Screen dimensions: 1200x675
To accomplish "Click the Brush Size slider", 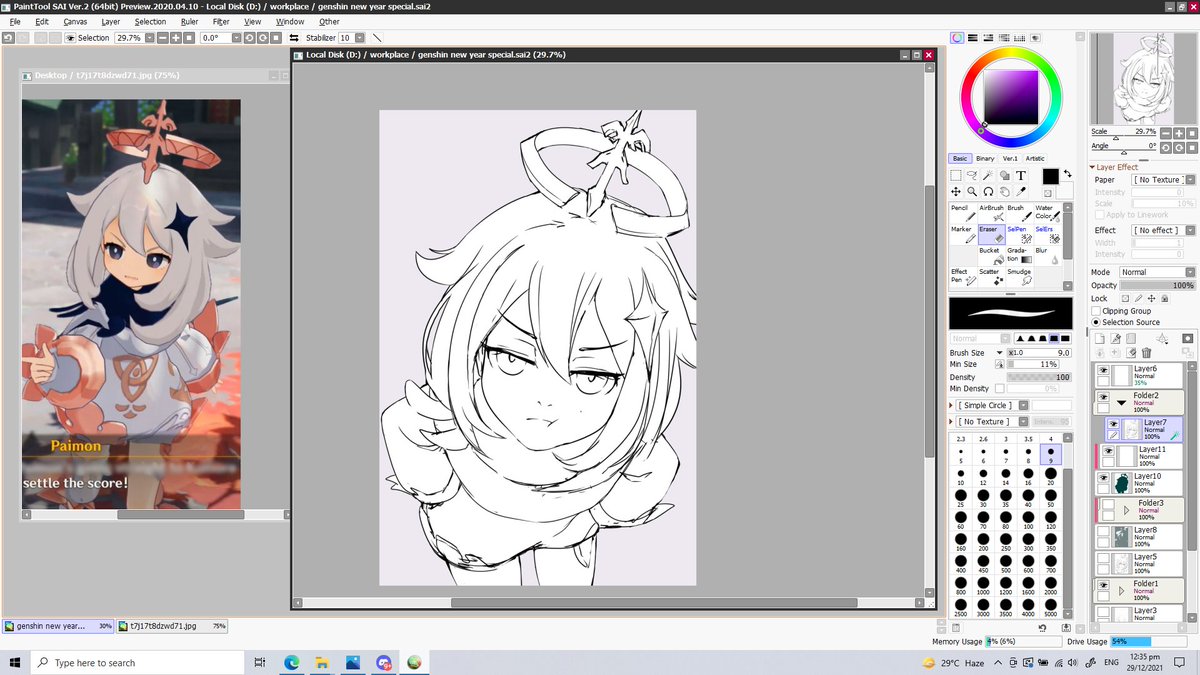I will pos(1041,353).
